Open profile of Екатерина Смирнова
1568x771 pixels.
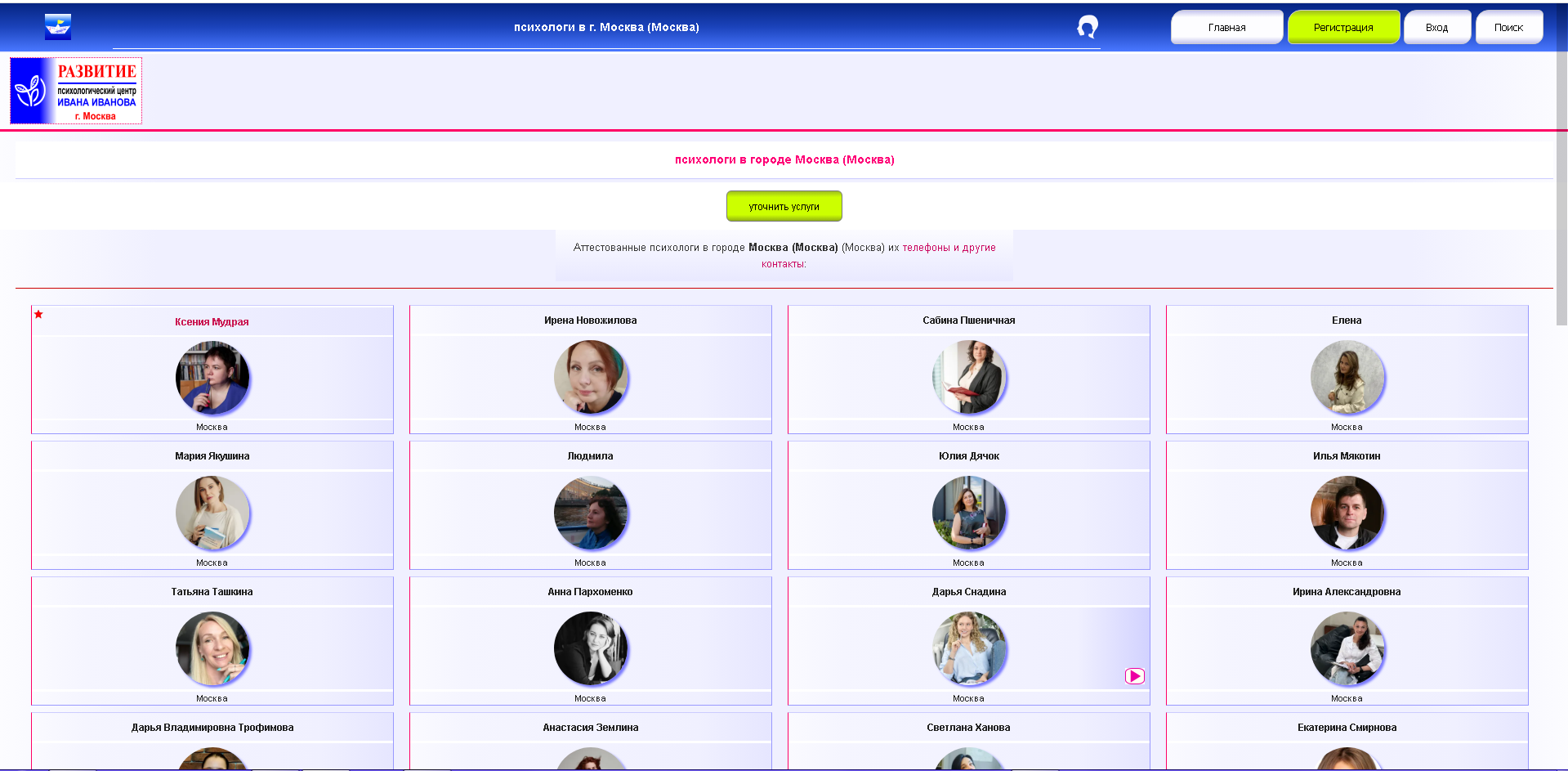(1347, 728)
